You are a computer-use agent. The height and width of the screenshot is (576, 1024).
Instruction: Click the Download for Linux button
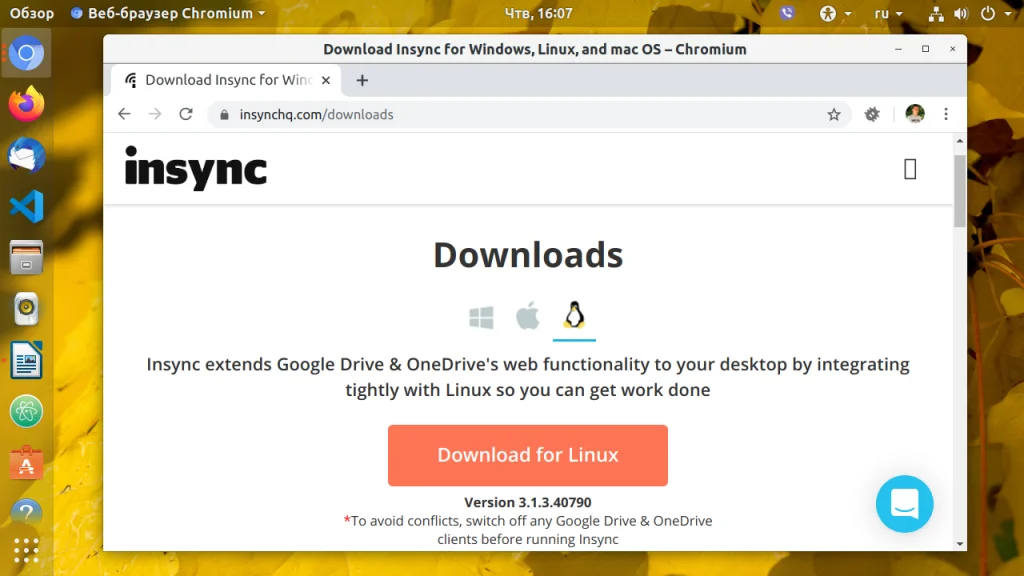pos(528,455)
